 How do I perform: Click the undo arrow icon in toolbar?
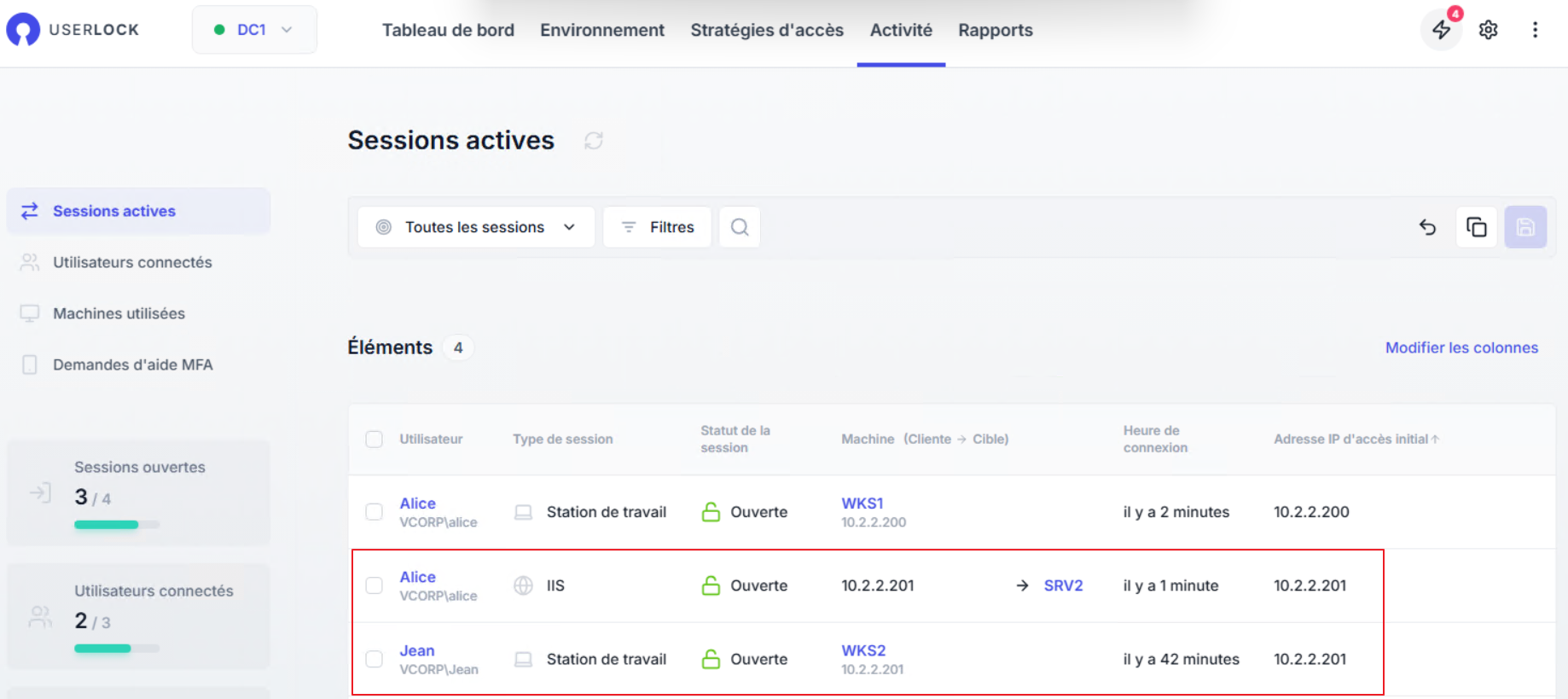[x=1427, y=227]
